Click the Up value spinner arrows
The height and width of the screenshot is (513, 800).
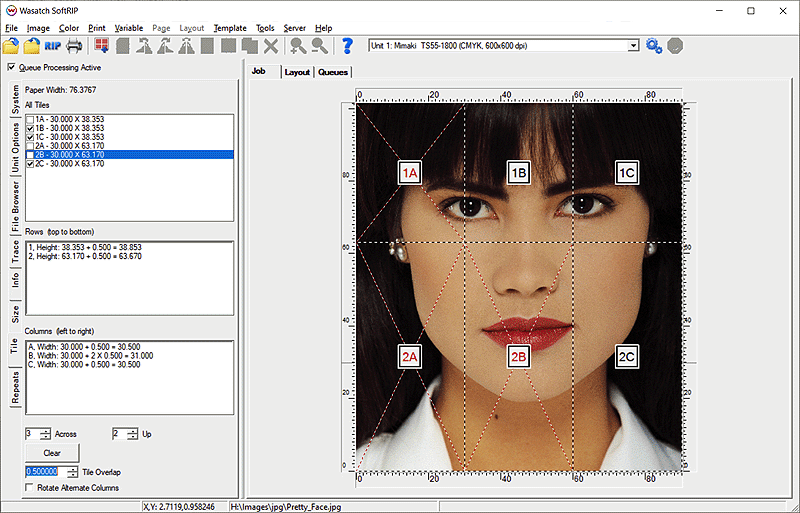click(x=132, y=434)
